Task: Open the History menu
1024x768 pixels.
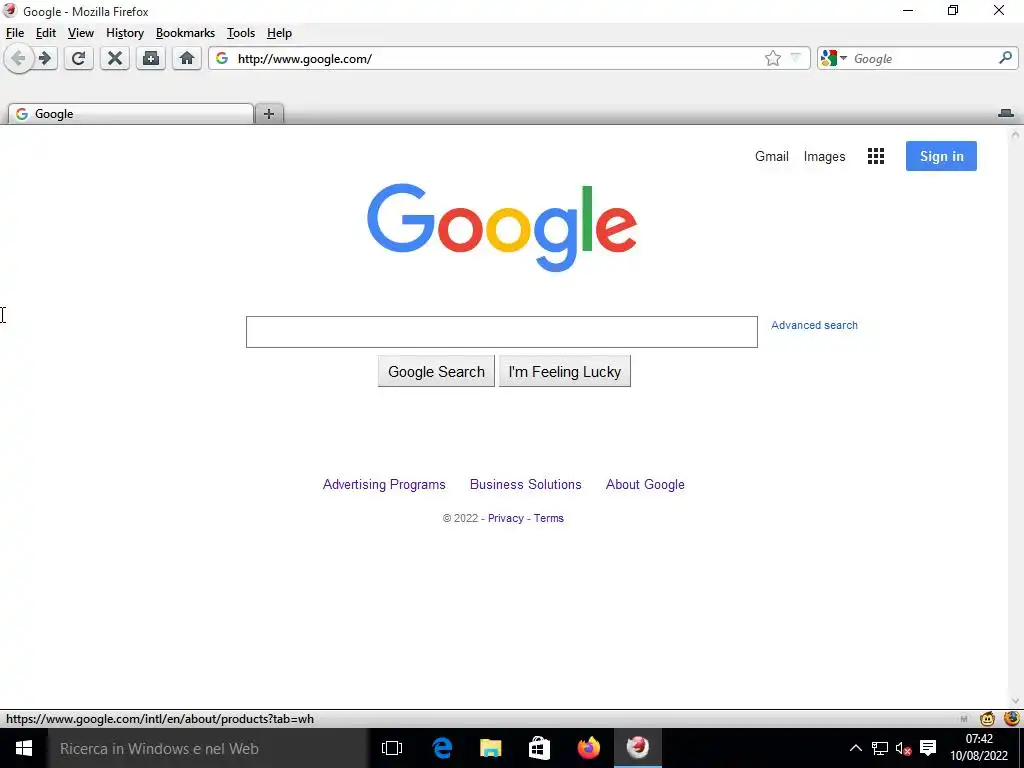Action: point(125,33)
